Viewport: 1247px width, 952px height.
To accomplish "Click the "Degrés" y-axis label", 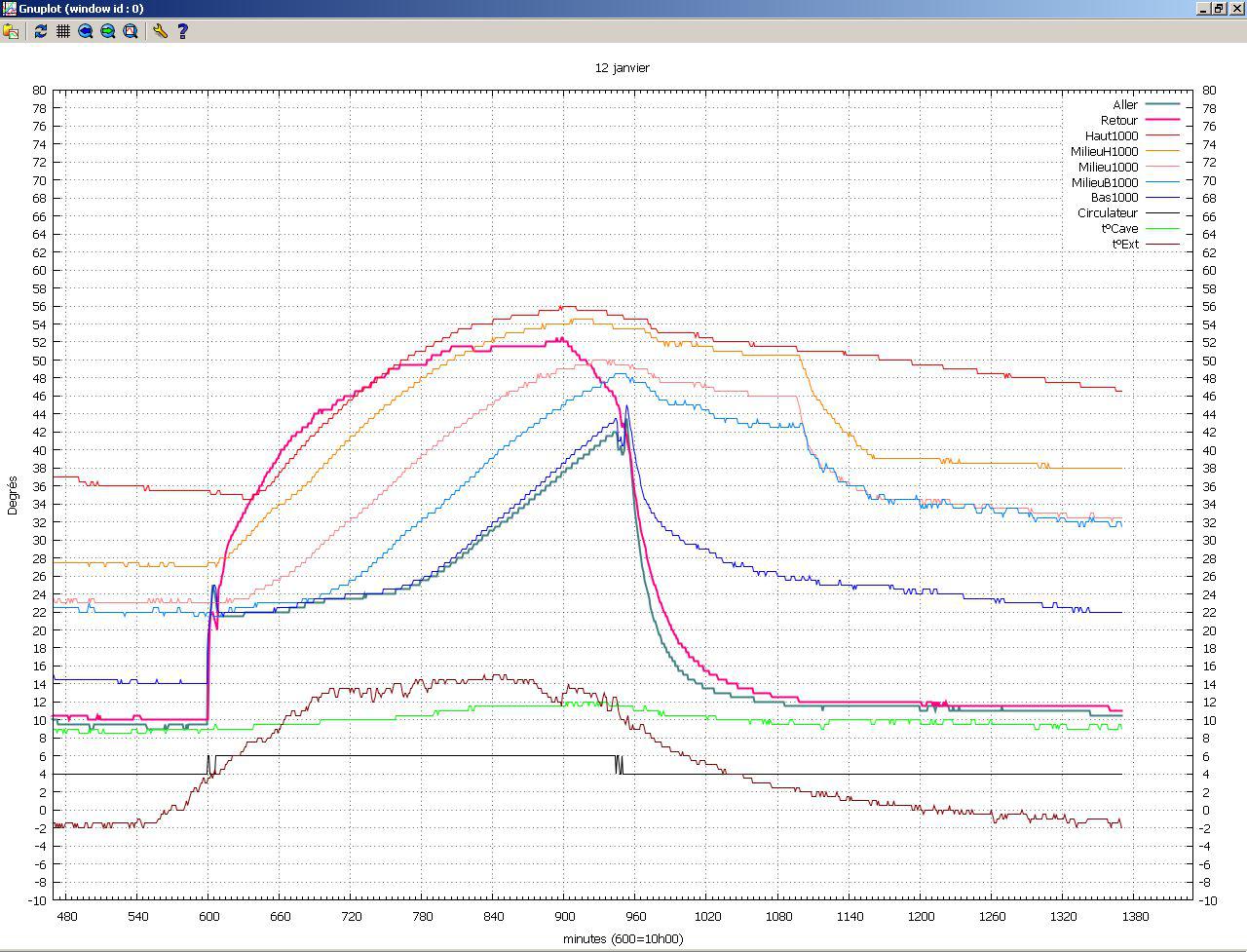I will point(13,495).
